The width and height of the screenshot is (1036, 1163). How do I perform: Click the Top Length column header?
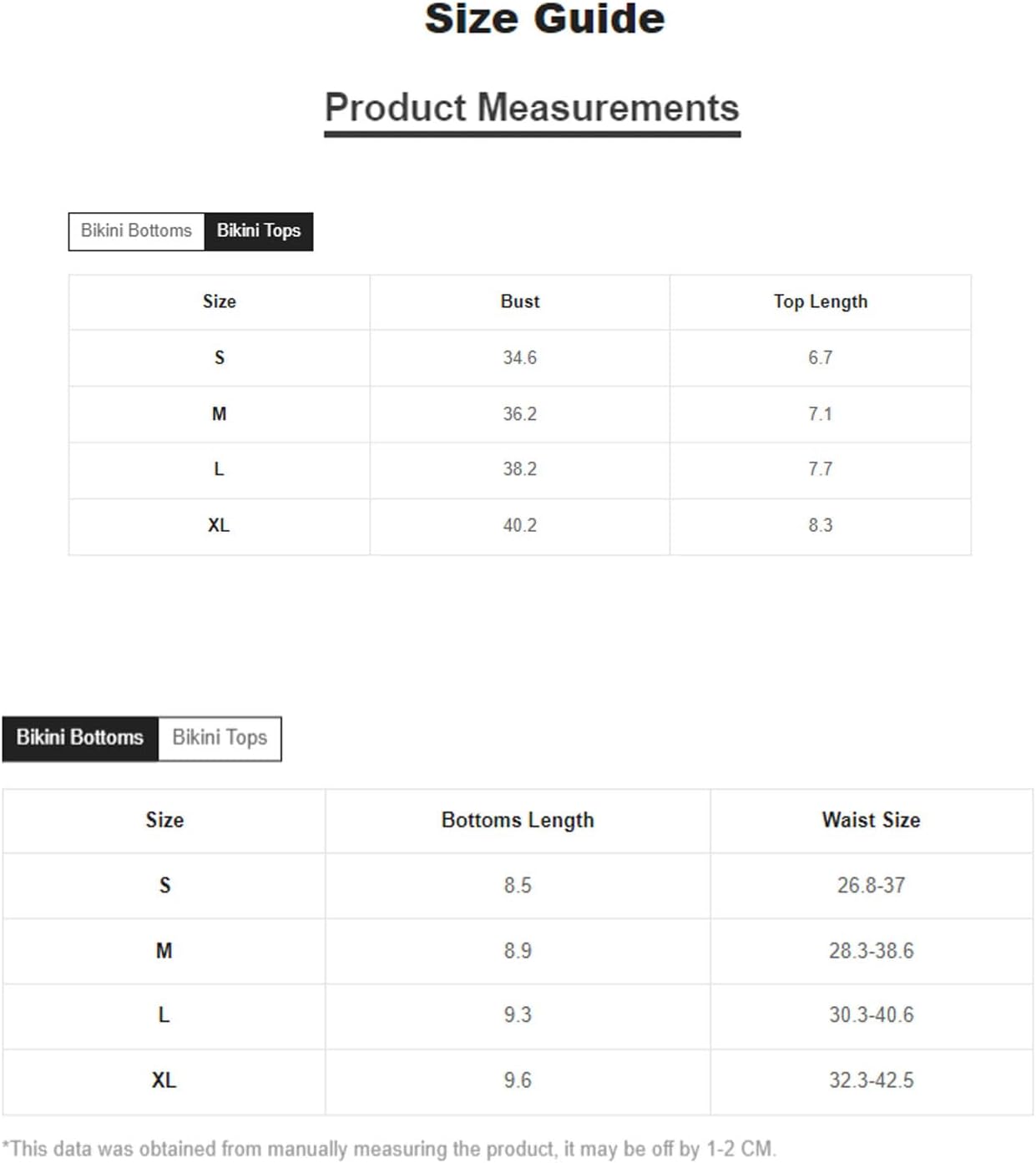pos(820,302)
